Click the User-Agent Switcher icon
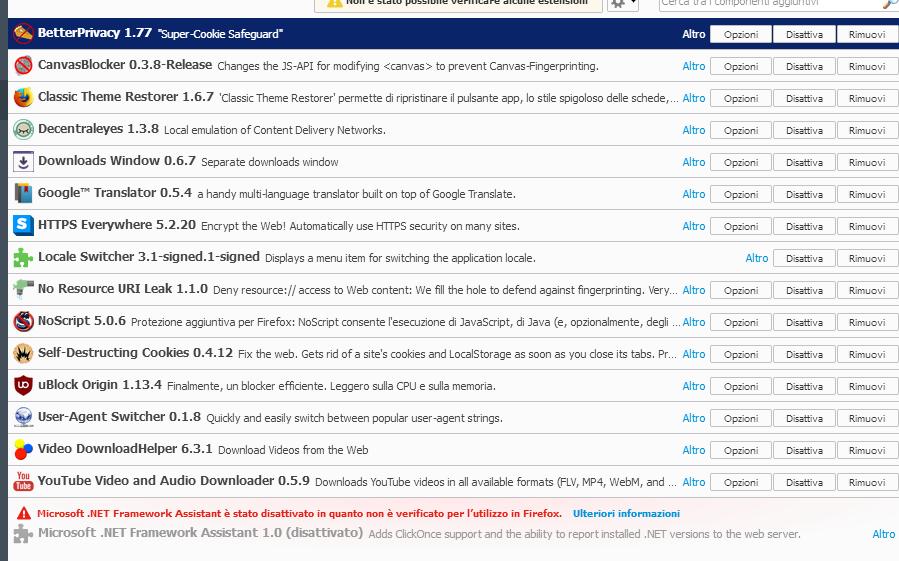 [24, 418]
